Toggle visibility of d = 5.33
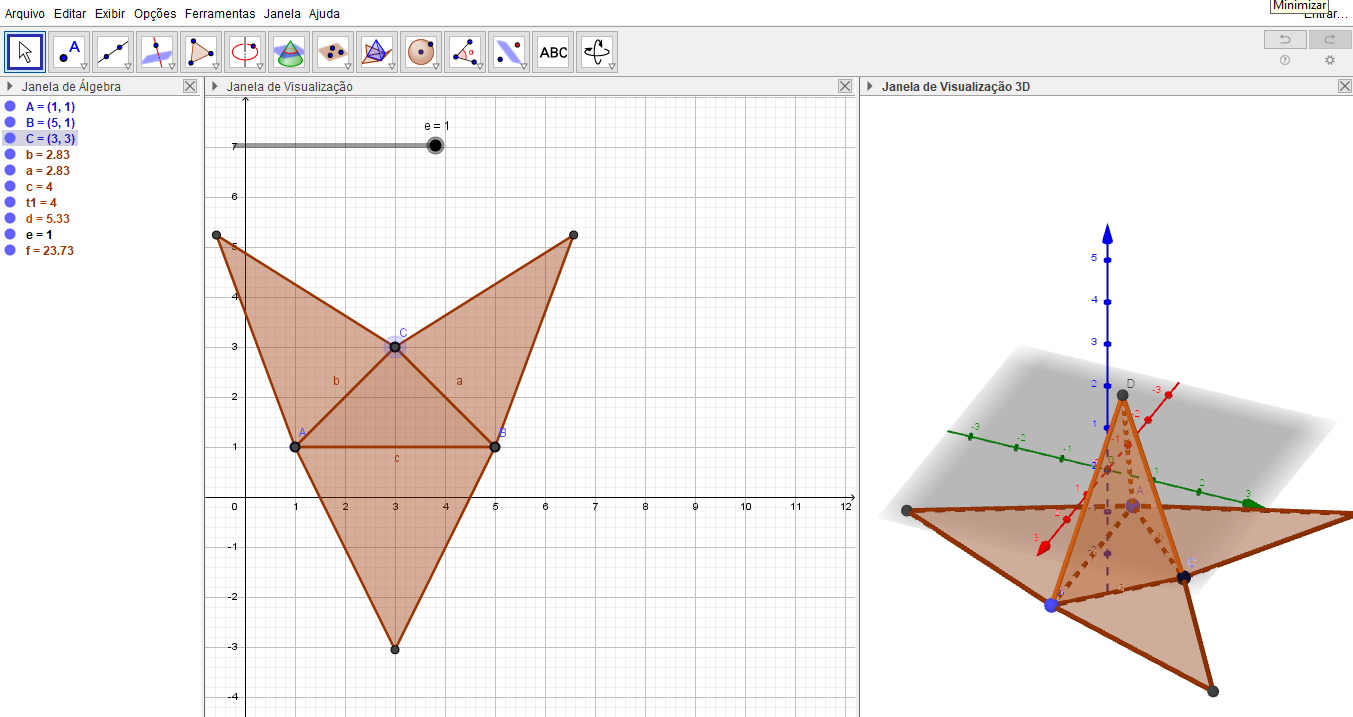The image size is (1353, 717). (10, 218)
